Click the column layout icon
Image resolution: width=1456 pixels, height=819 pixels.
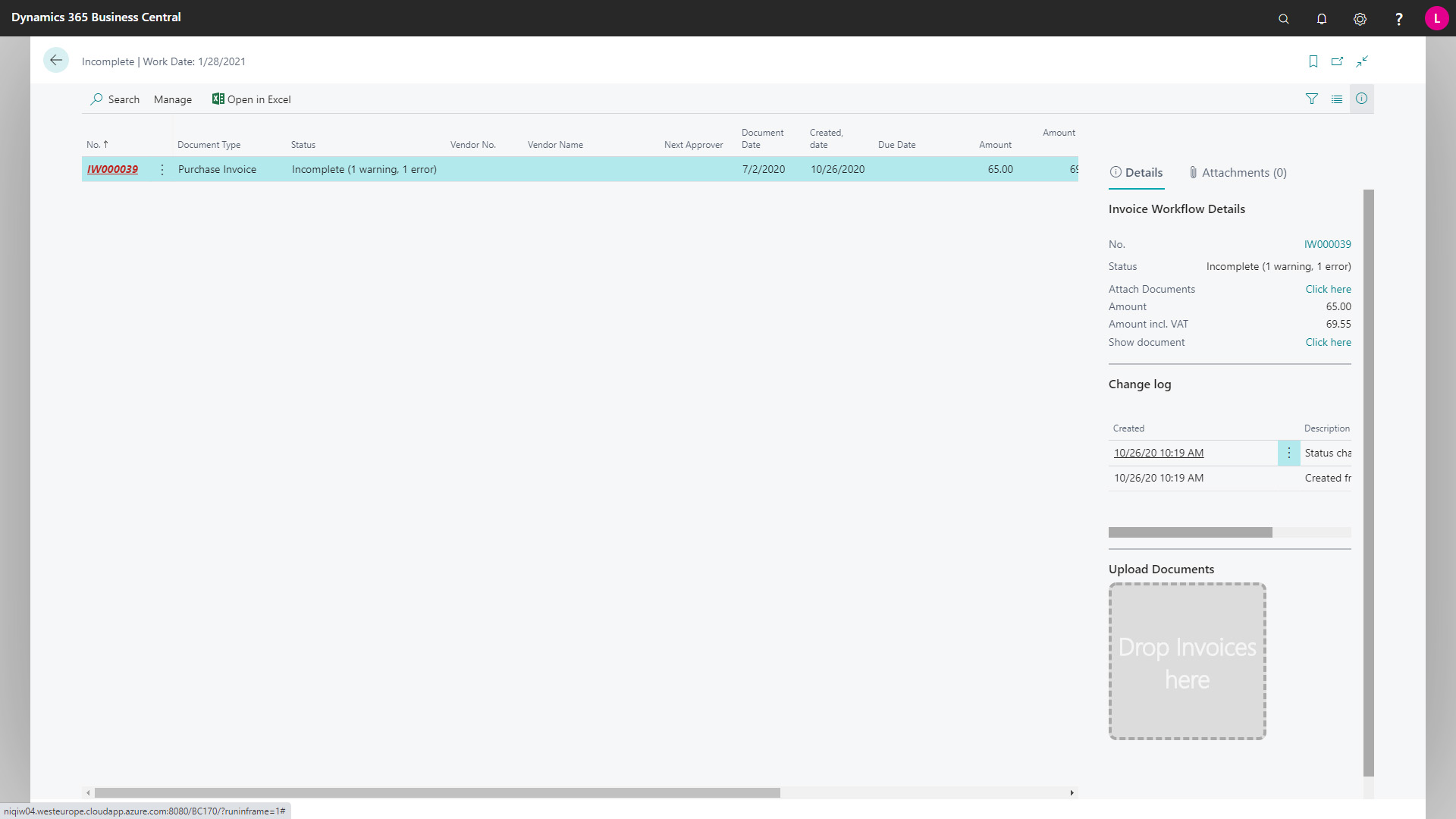click(x=1336, y=98)
